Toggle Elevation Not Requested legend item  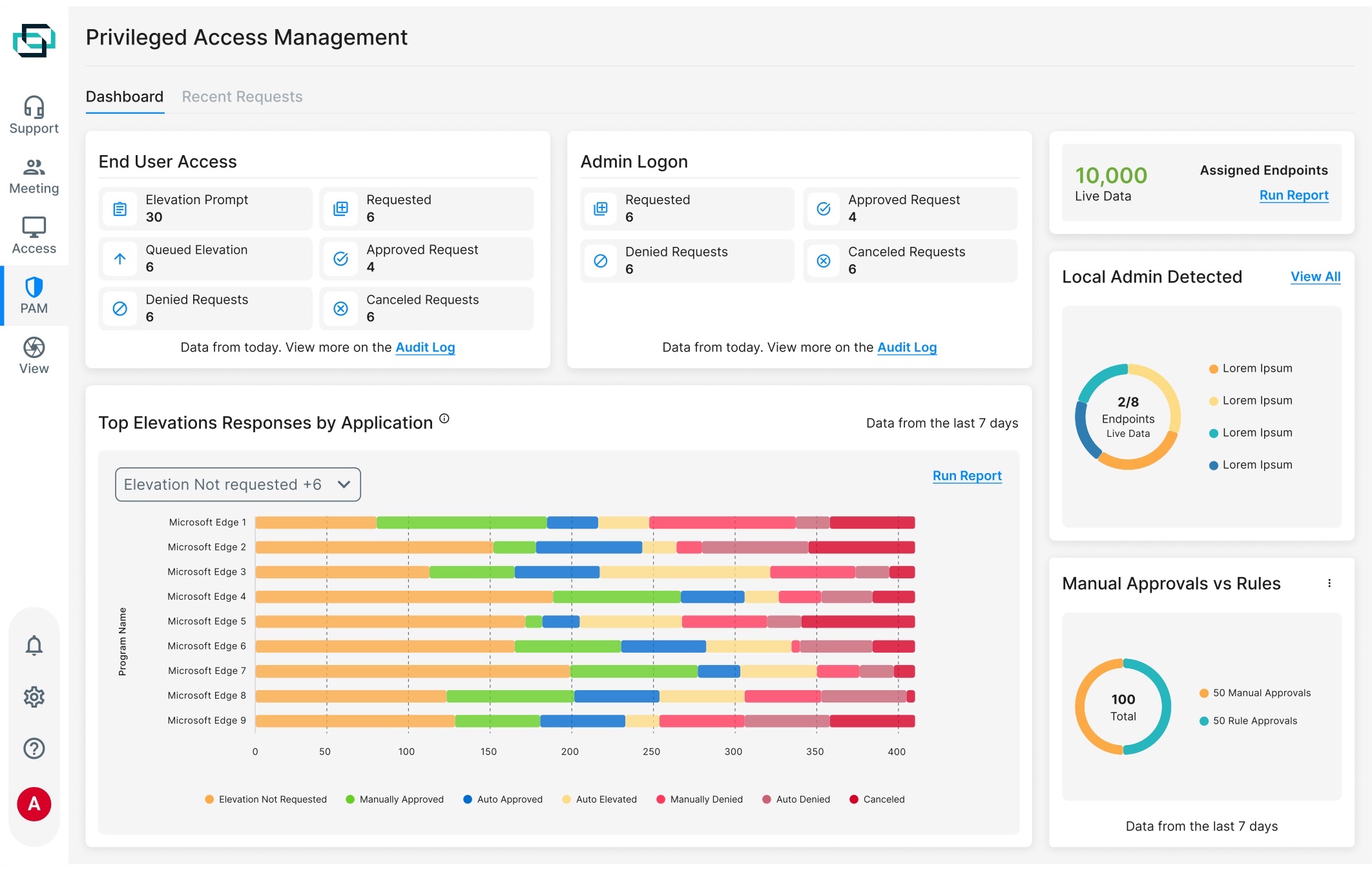coord(265,799)
